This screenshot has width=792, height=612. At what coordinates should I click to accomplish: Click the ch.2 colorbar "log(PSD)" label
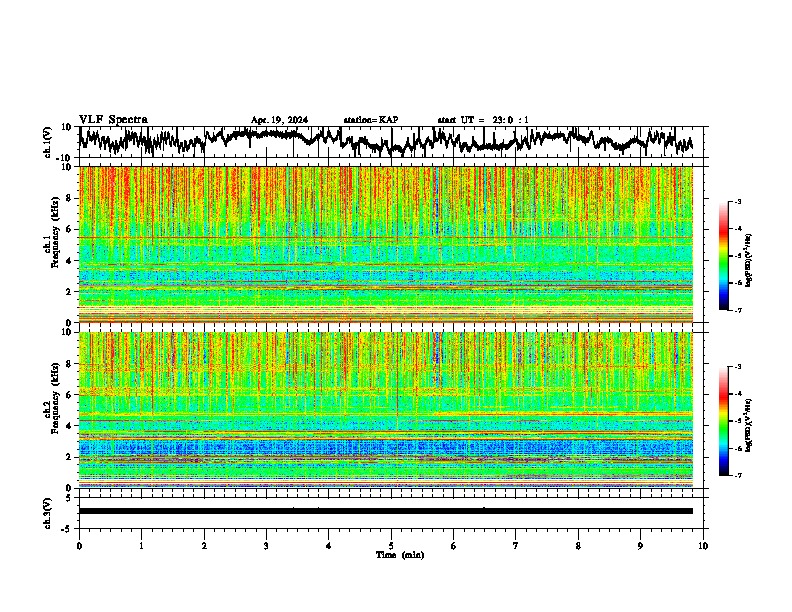[x=749, y=425]
